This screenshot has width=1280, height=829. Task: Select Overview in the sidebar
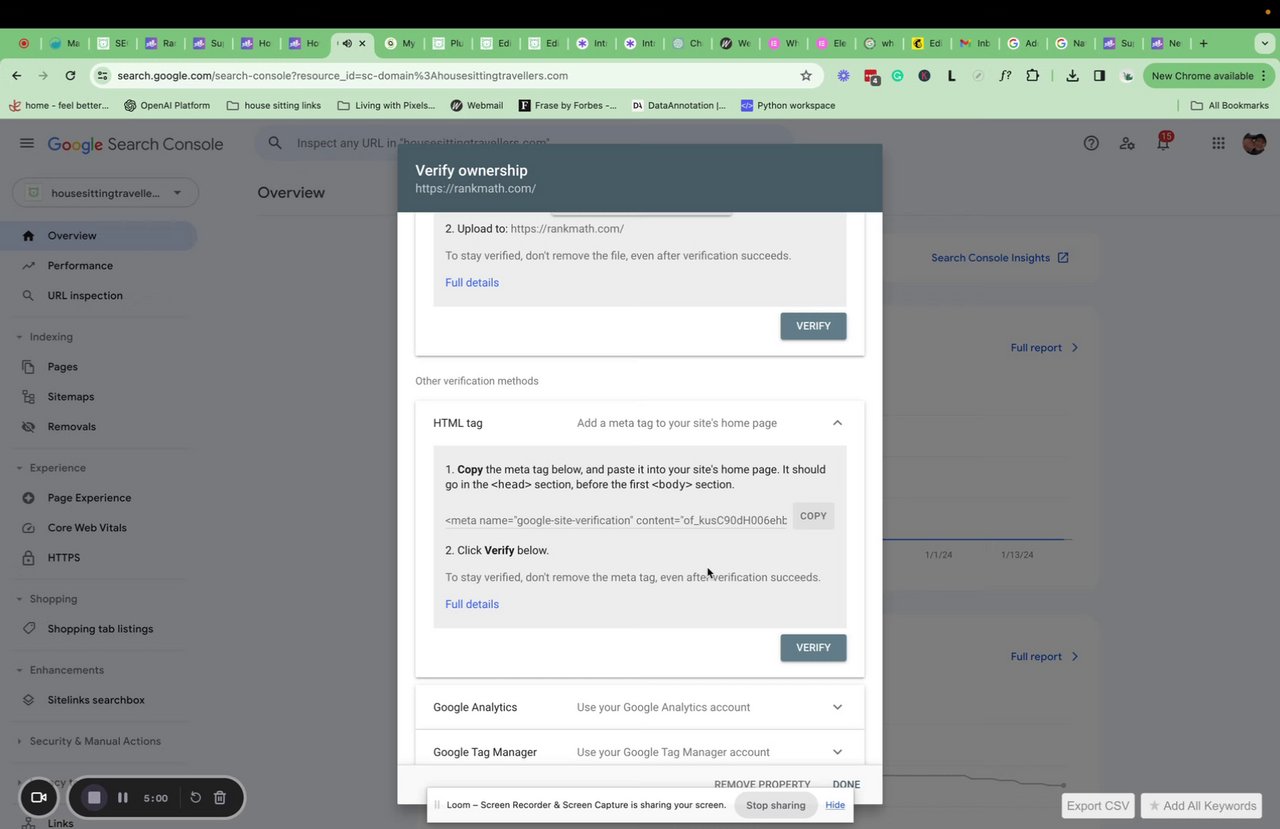pyautogui.click(x=98, y=236)
